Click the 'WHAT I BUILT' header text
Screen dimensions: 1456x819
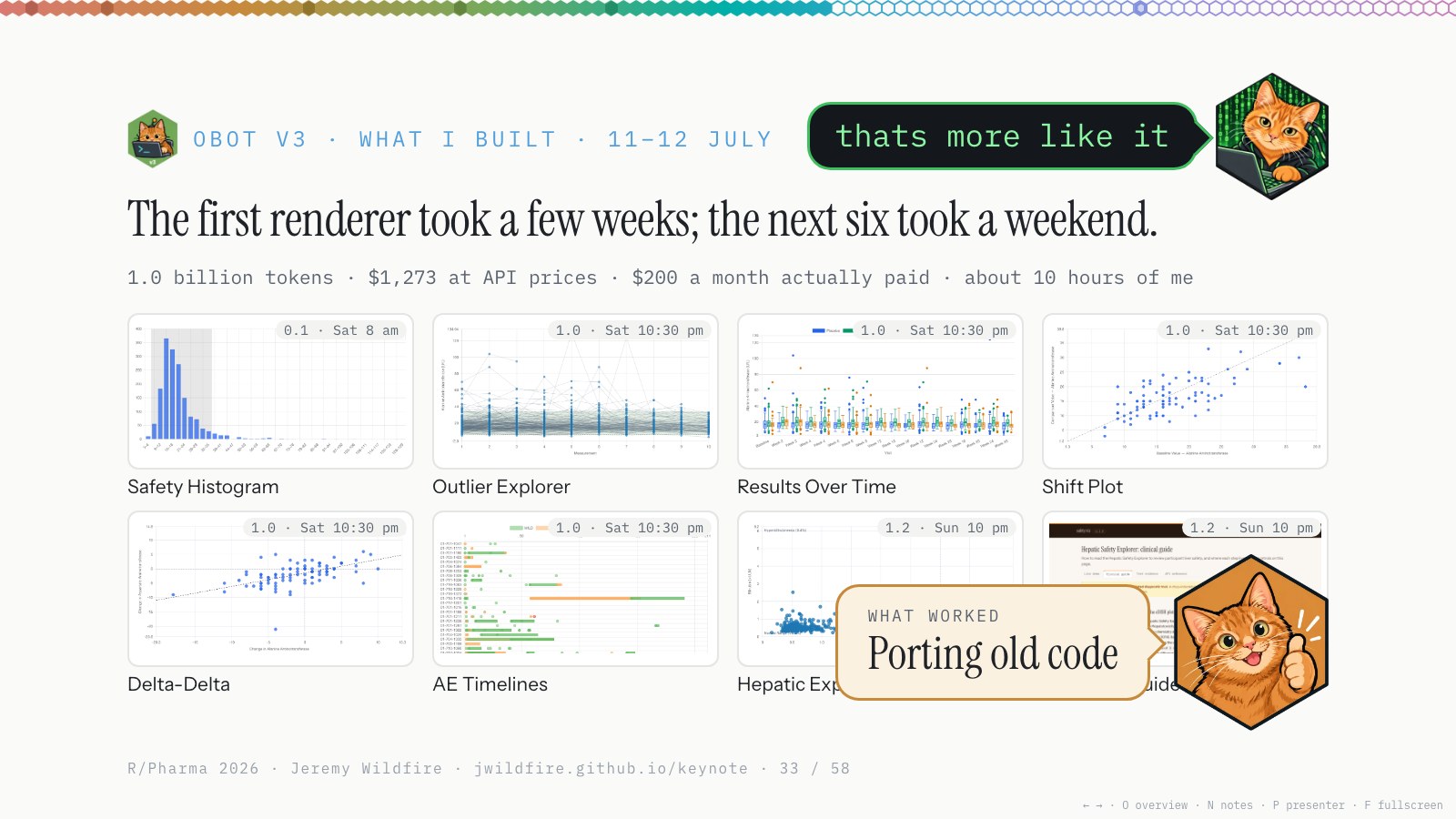[x=457, y=139]
